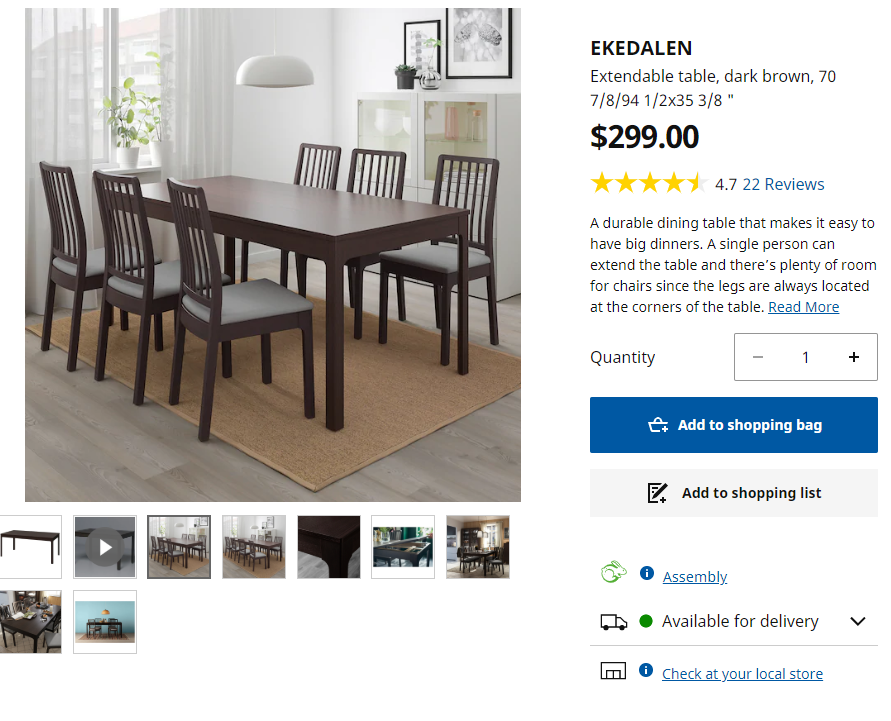Click the local store building icon
The image size is (891, 721).
(613, 671)
